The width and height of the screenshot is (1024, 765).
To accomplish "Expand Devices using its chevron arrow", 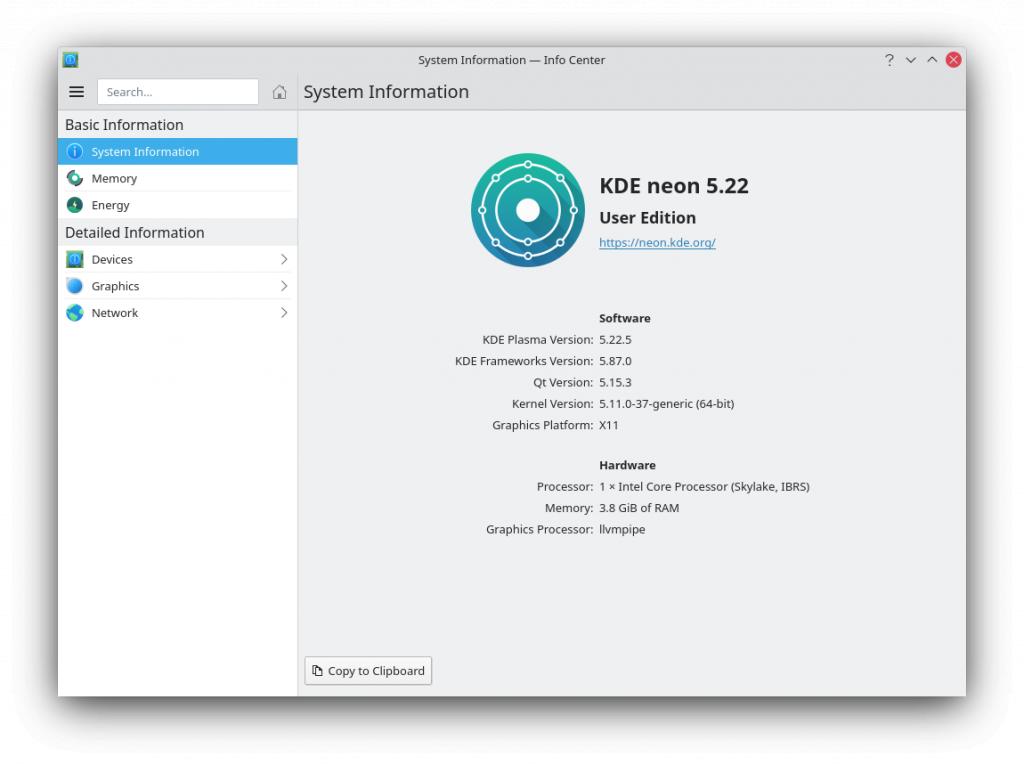I will pyautogui.click(x=284, y=259).
